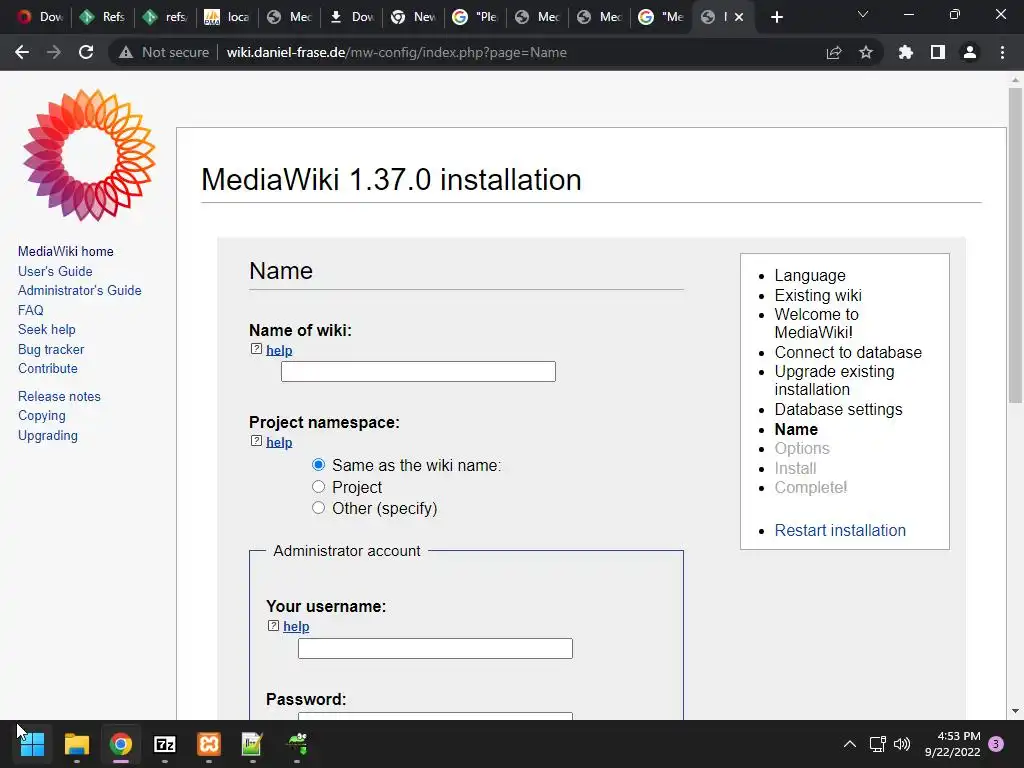
Task: Click the Not secure warning icon
Action: click(x=125, y=52)
